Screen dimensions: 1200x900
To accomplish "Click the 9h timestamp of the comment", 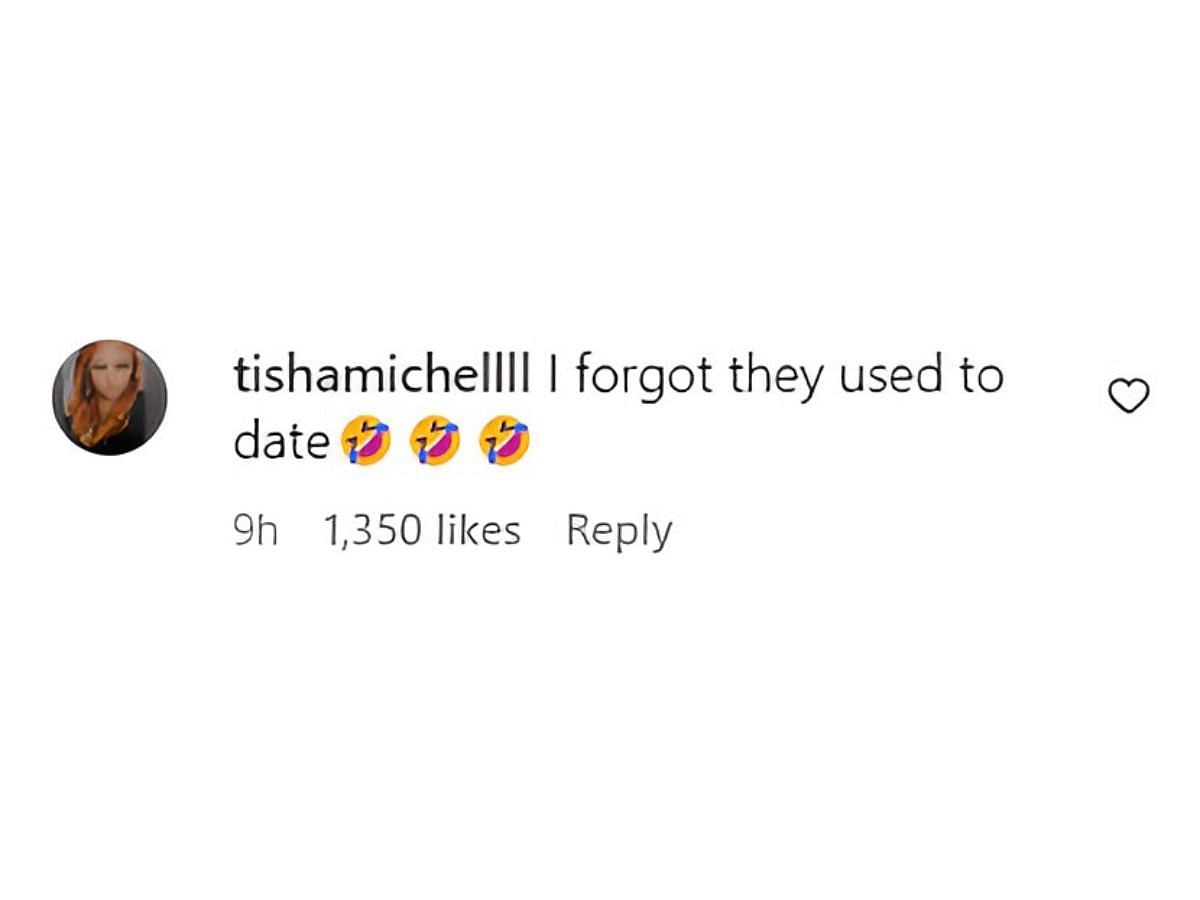I will coord(254,531).
